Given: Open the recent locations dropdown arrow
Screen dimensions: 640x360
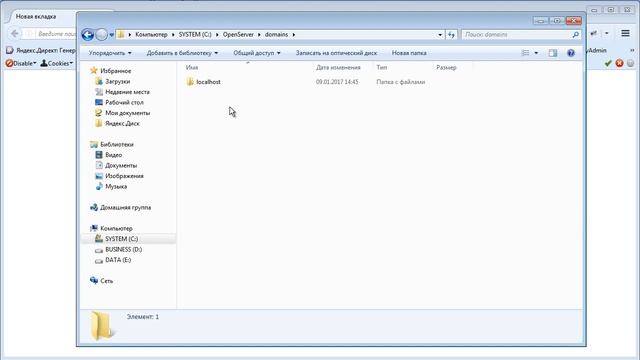Looking at the screenshot, I should 111,35.
